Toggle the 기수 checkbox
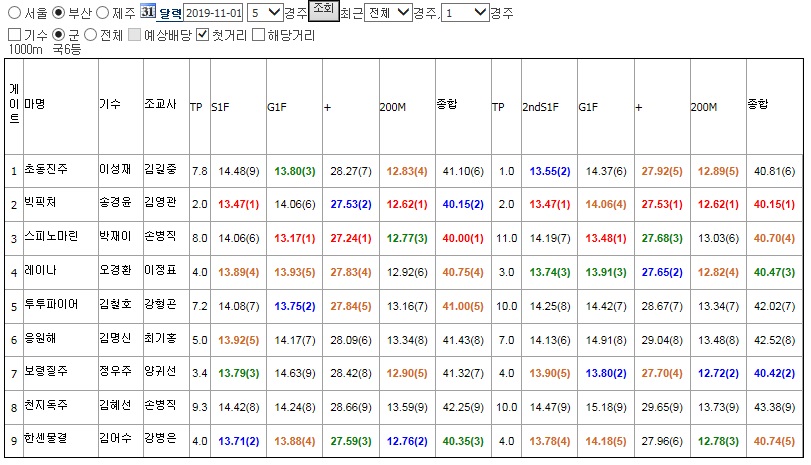811x465 pixels. pyautogui.click(x=14, y=35)
